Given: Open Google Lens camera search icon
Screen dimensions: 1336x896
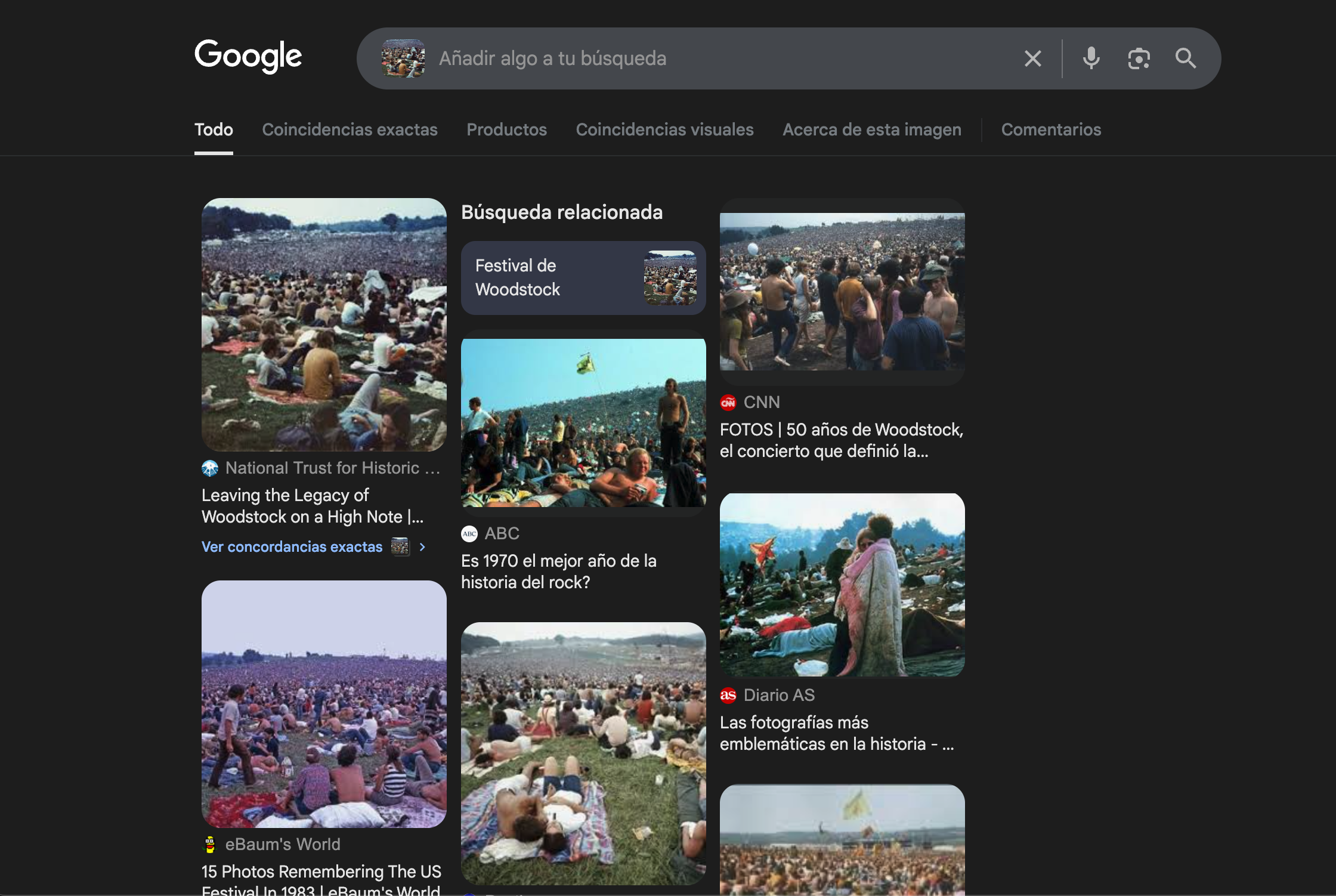Looking at the screenshot, I should [x=1139, y=58].
